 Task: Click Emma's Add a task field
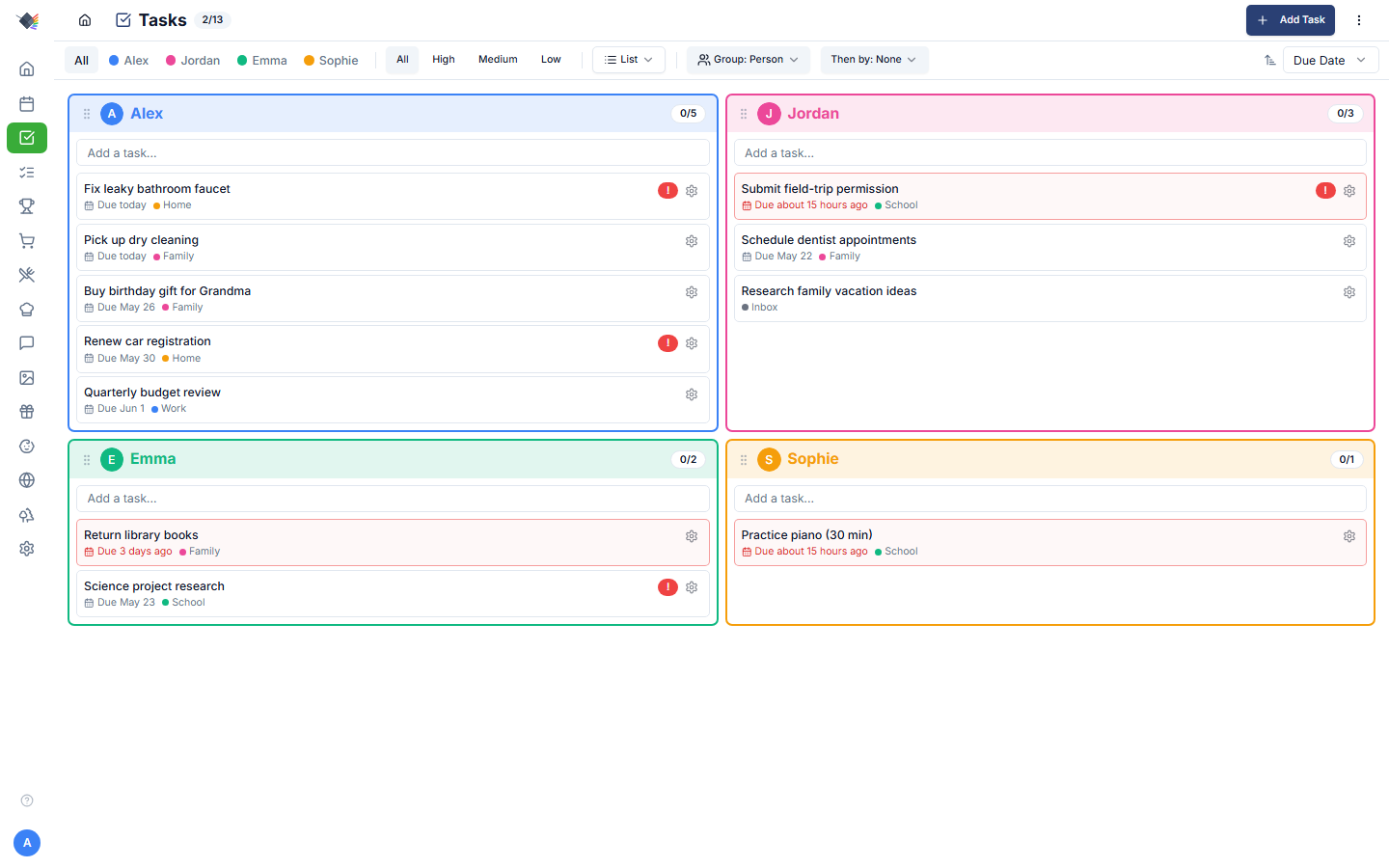[x=393, y=499]
